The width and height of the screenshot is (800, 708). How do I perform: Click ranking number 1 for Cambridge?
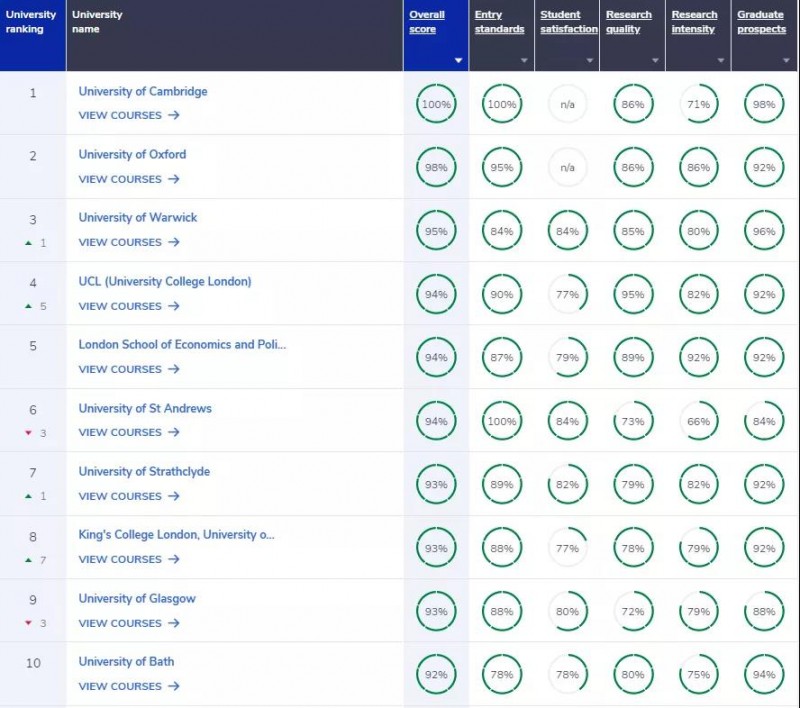tap(33, 93)
